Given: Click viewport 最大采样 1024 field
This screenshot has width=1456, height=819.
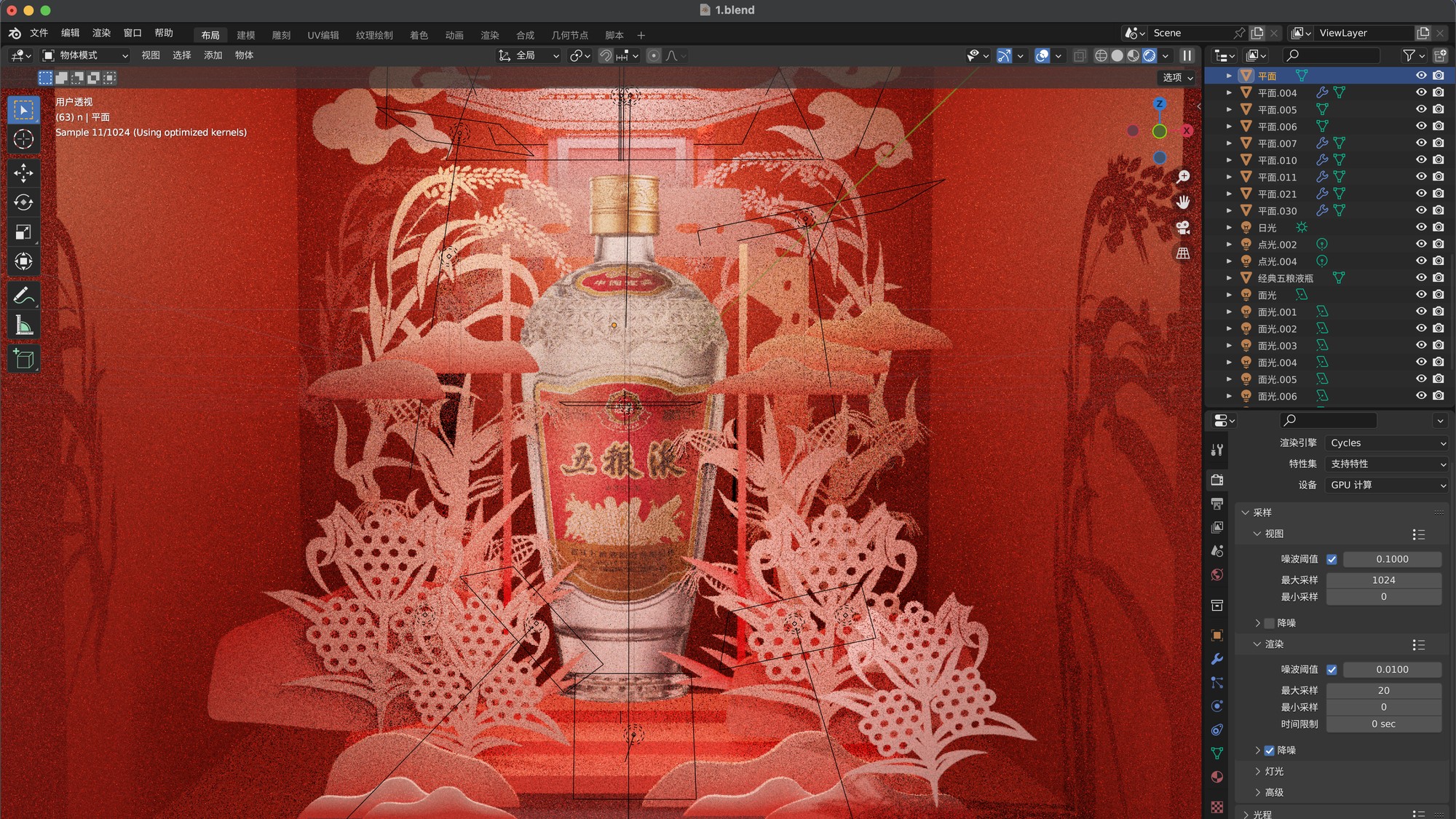Looking at the screenshot, I should [1383, 580].
